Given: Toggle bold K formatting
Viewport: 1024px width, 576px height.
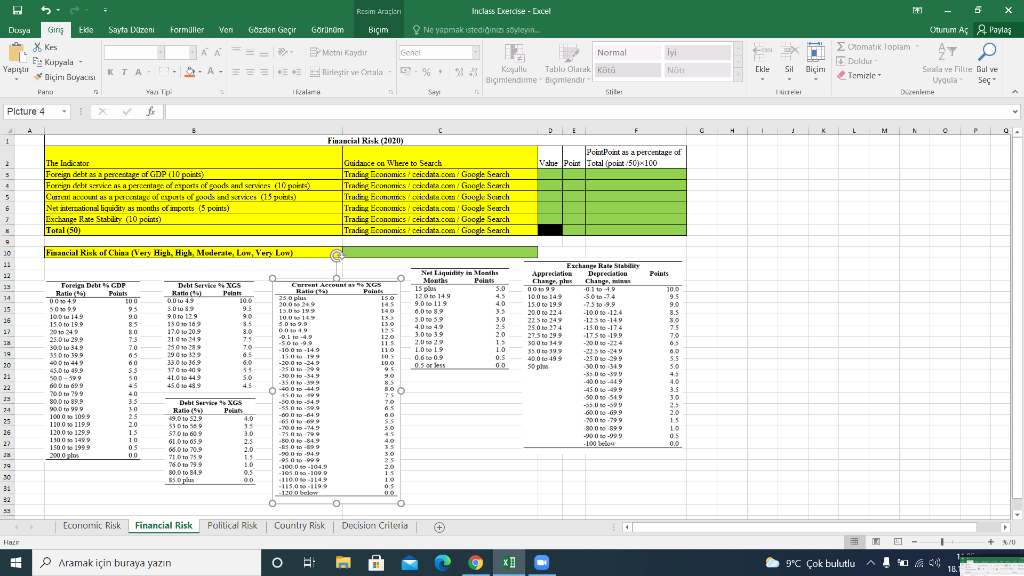Looking at the screenshot, I should [110, 72].
